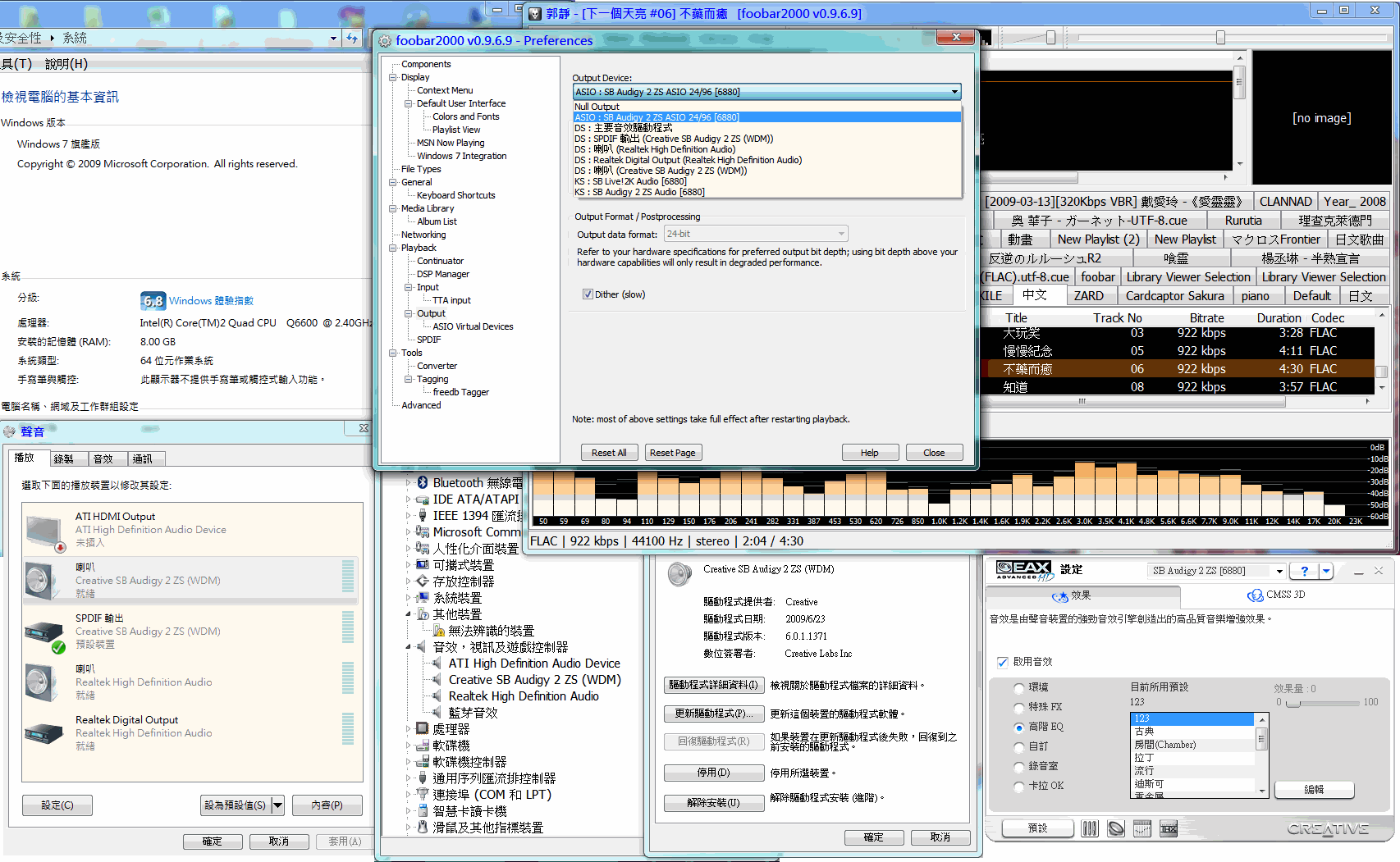Image resolution: width=1400 pixels, height=862 pixels.
Task: Click the speaker icon in the driver properties dialog
Action: tap(679, 574)
